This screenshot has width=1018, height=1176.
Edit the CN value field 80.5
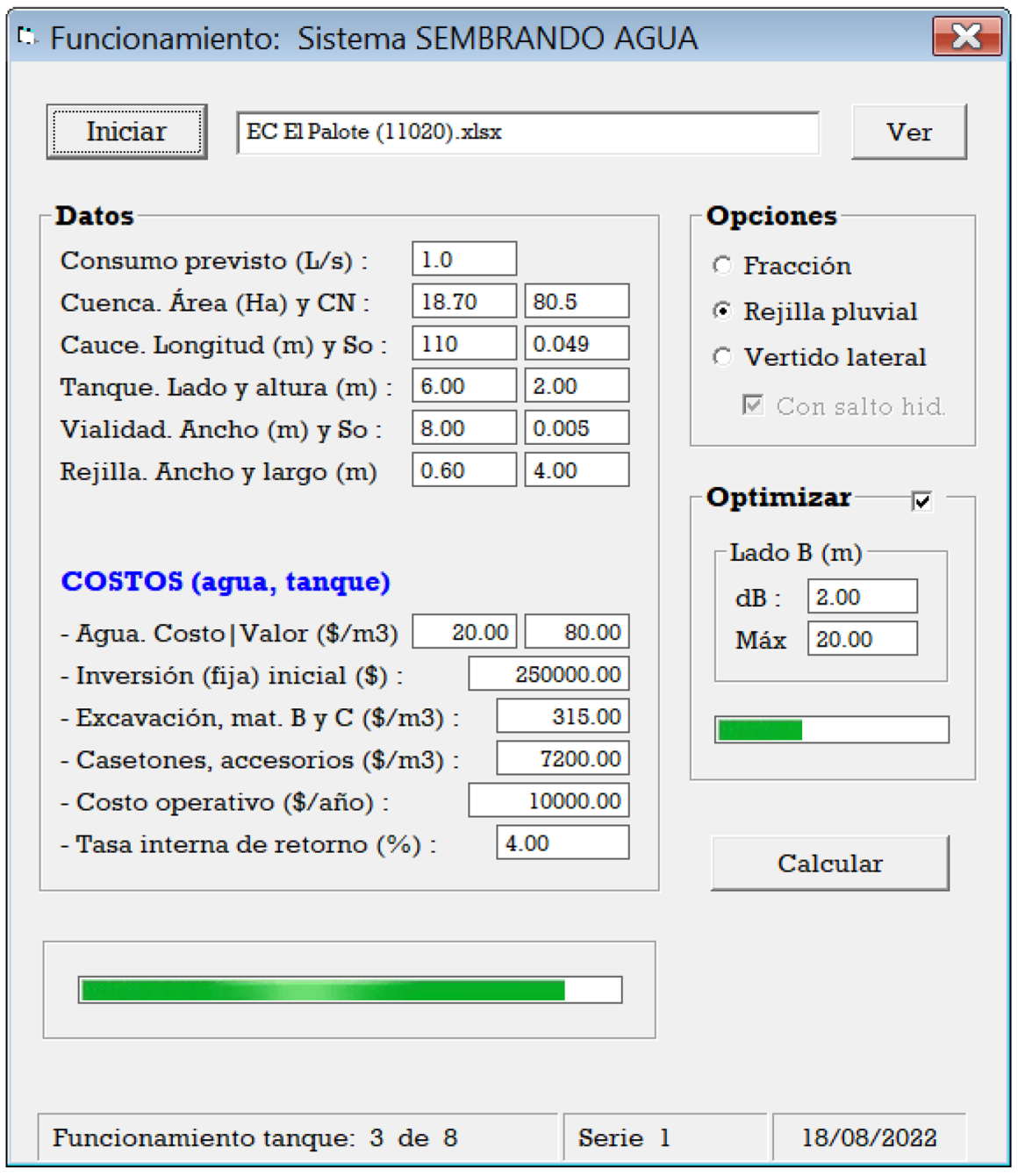577,302
